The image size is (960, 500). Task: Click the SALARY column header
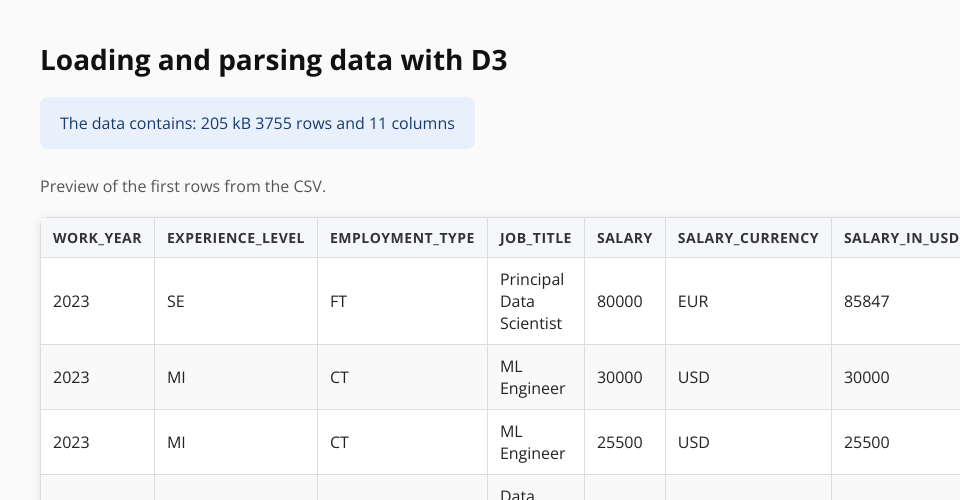624,238
